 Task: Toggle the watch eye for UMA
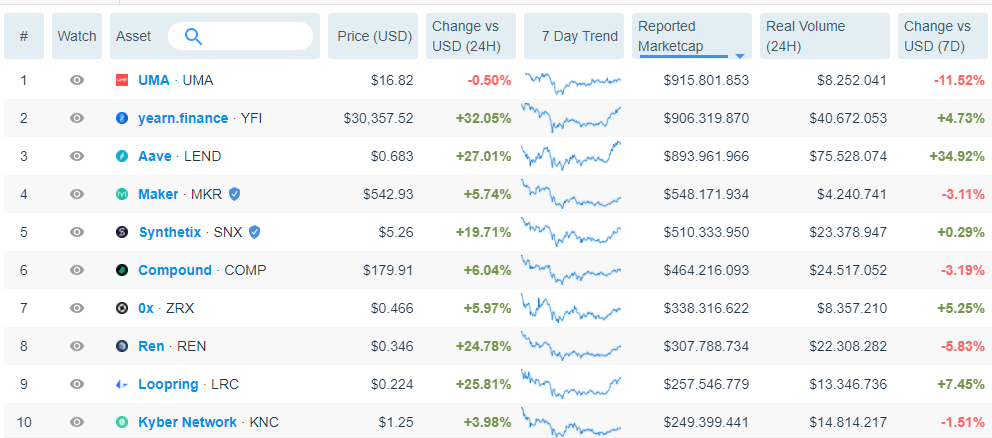click(77, 80)
